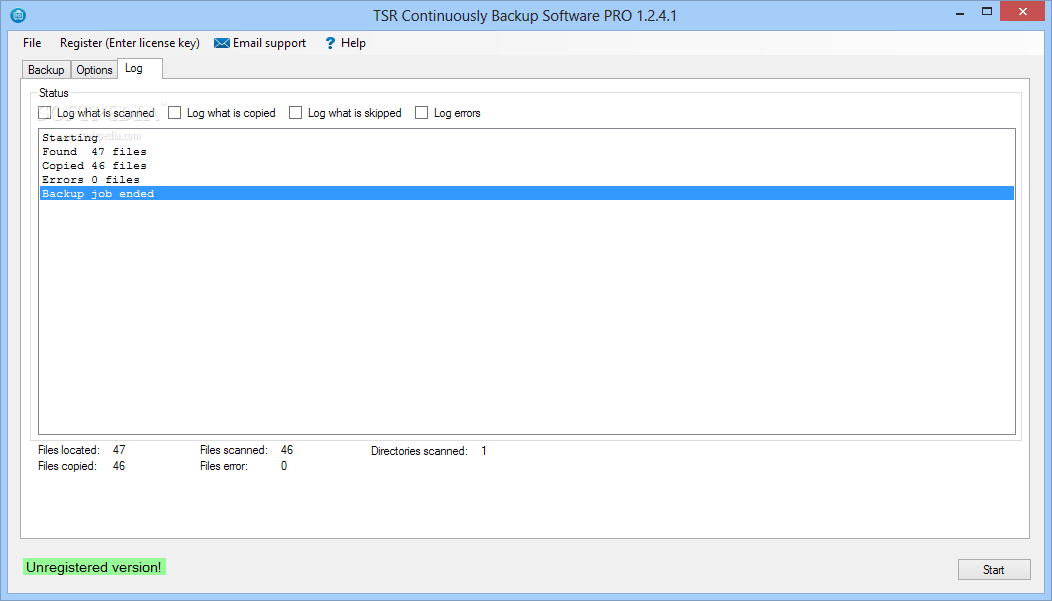Select the 'Backup job ended' log line
Screen dimensions: 1052x601
coord(527,193)
